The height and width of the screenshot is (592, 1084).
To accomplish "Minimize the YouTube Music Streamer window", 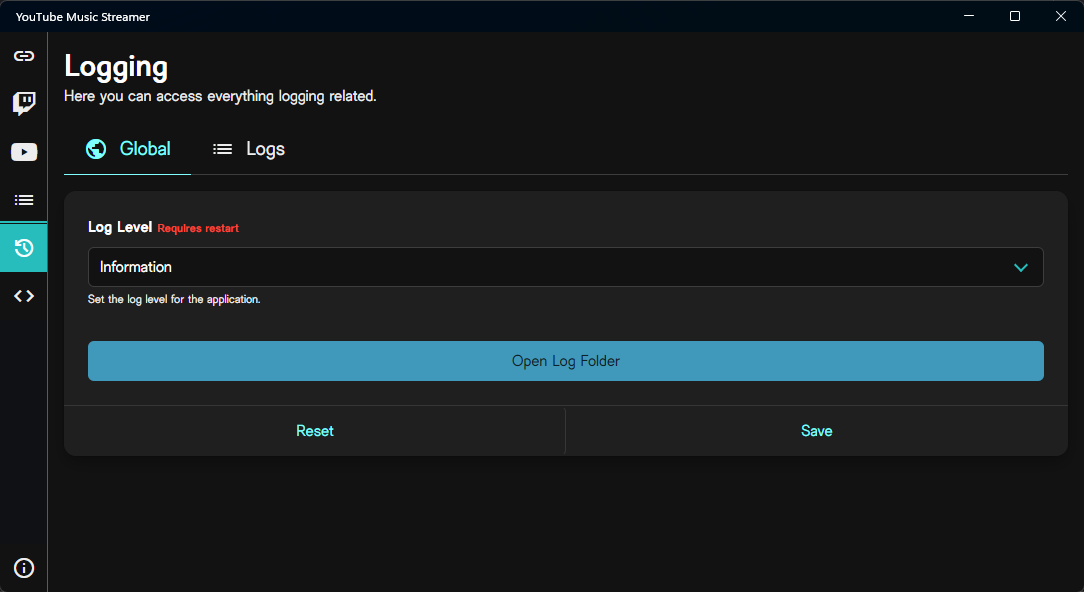I will [969, 16].
